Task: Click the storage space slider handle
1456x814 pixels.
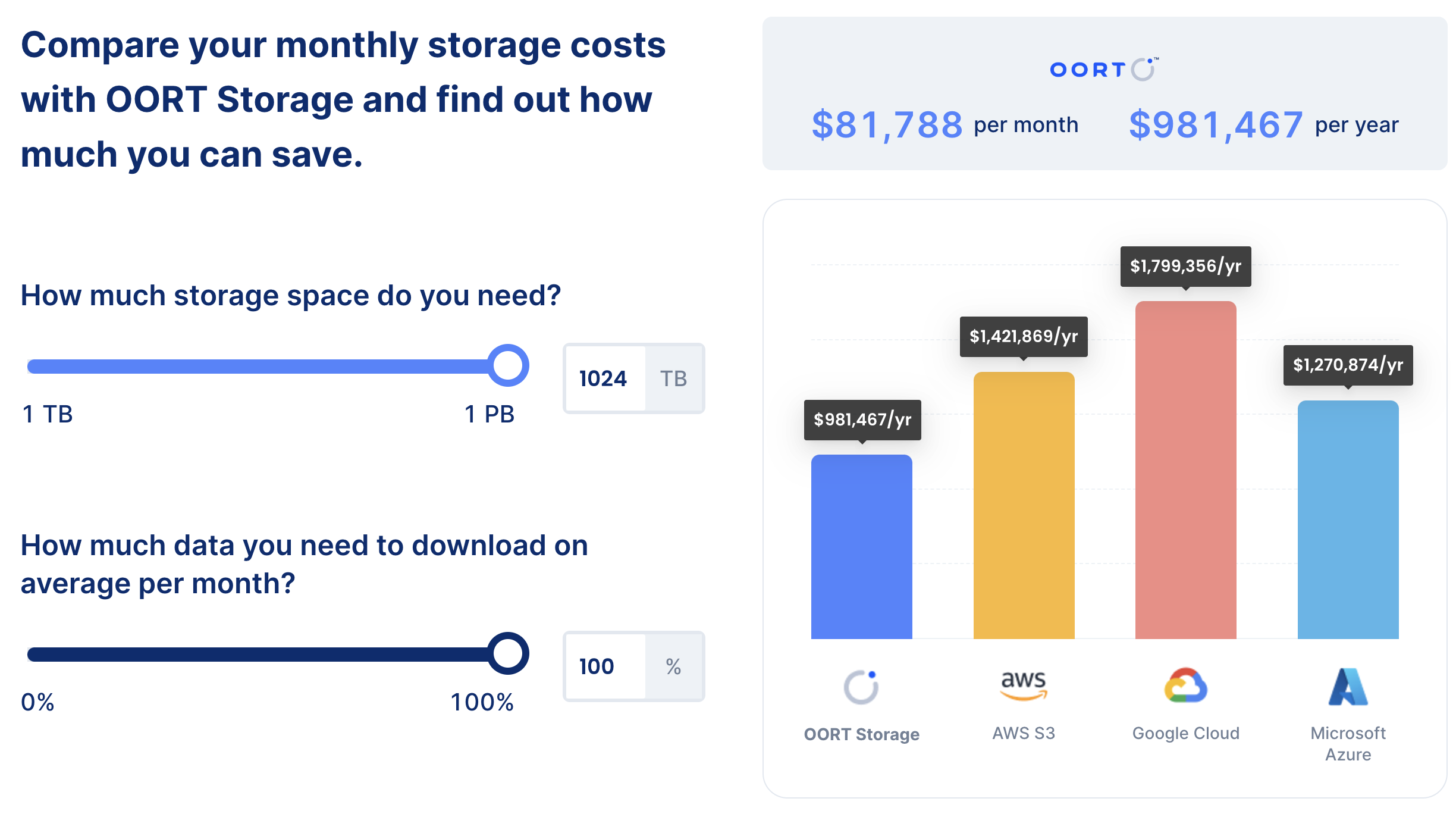Action: pyautogui.click(x=508, y=365)
